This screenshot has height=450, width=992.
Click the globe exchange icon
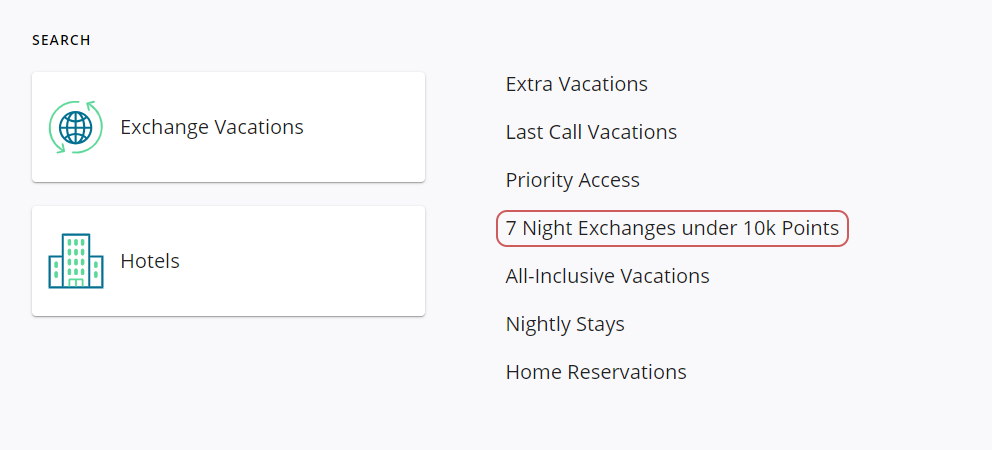click(x=76, y=127)
